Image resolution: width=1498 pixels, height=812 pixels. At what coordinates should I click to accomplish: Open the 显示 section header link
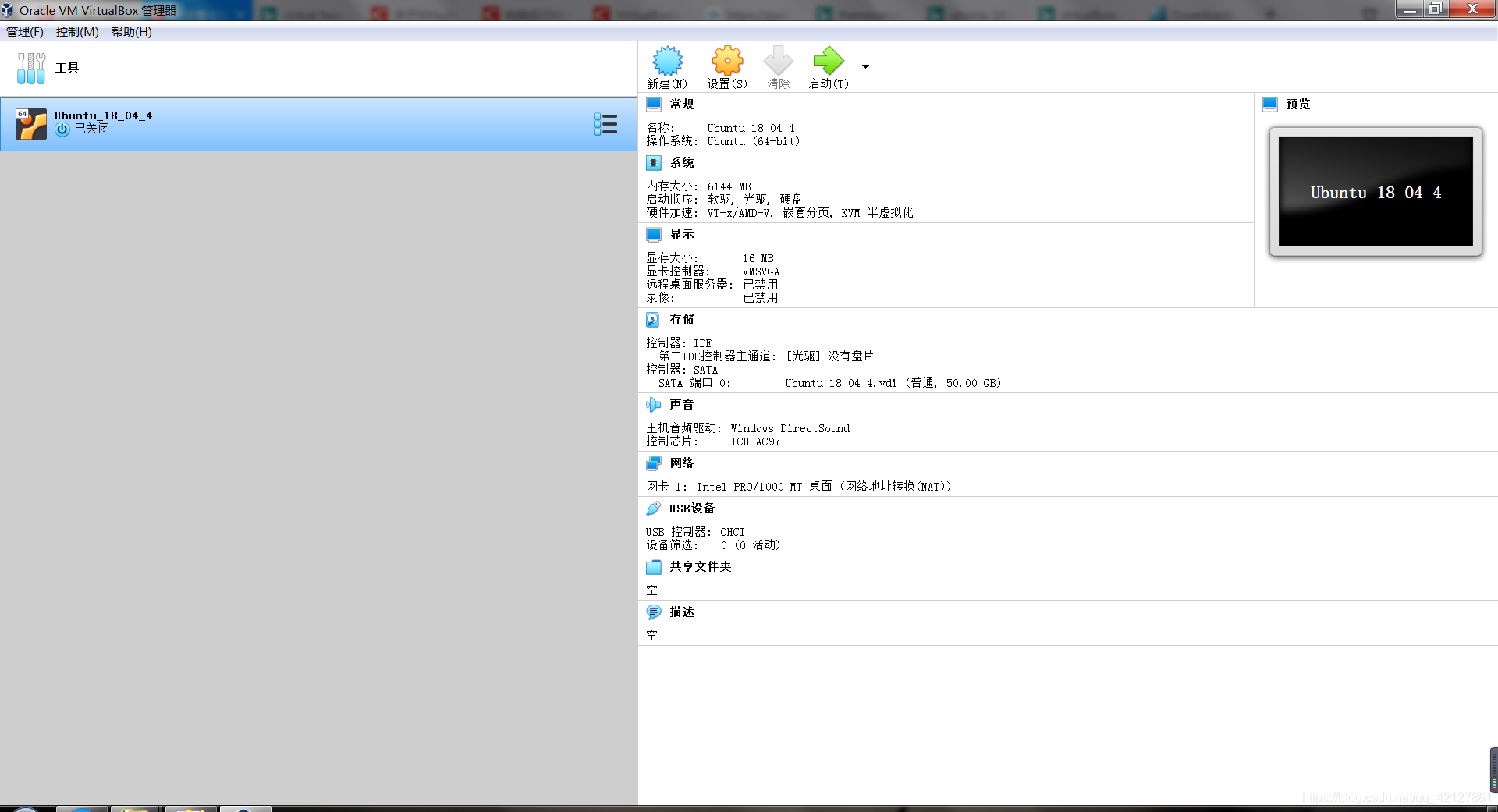point(682,234)
